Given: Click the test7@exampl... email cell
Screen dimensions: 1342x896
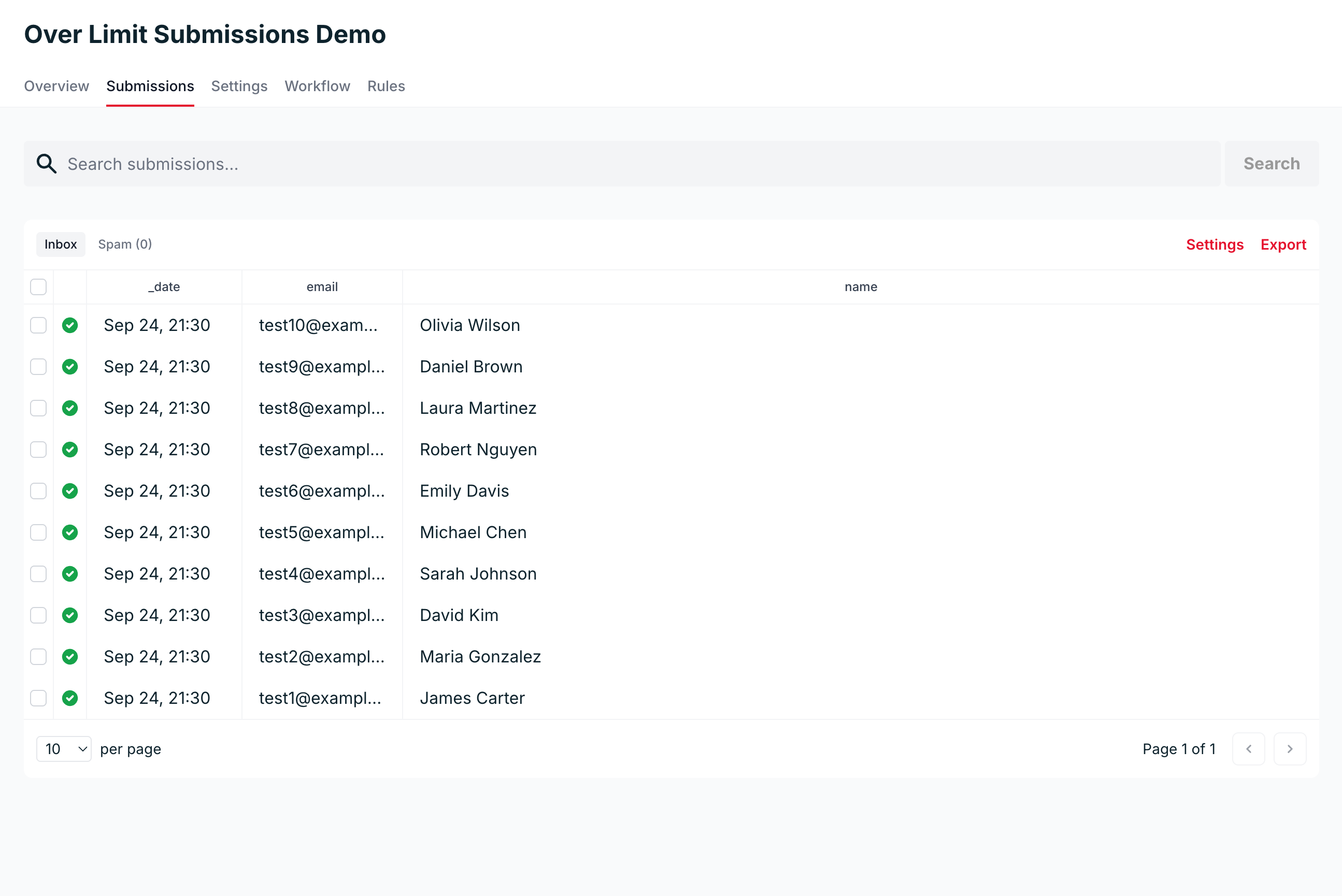Looking at the screenshot, I should [321, 449].
